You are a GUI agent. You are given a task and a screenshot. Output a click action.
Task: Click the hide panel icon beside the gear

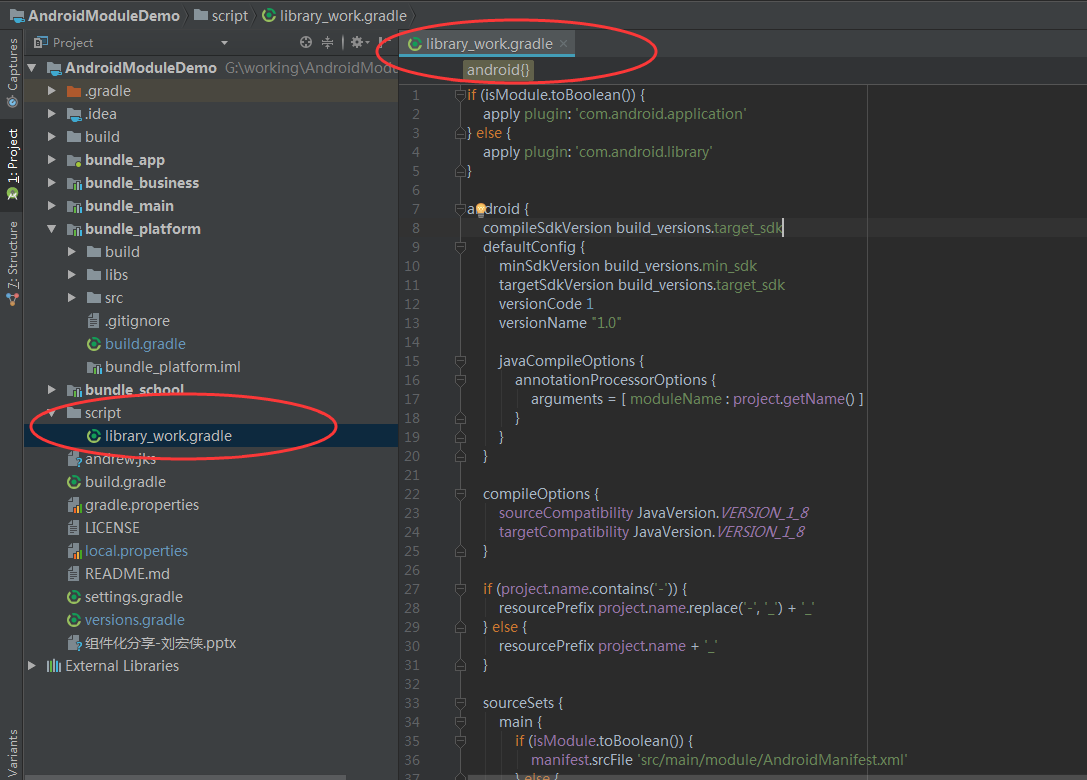tap(383, 42)
